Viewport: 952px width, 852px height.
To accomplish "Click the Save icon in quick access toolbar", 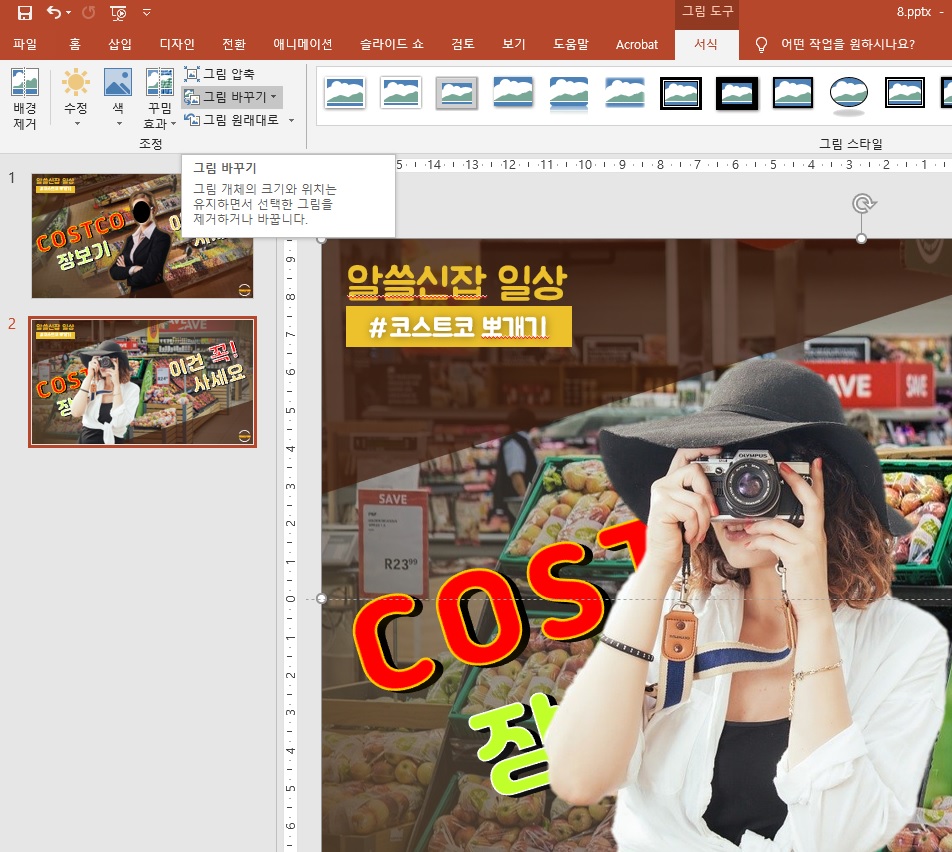I will [x=24, y=13].
